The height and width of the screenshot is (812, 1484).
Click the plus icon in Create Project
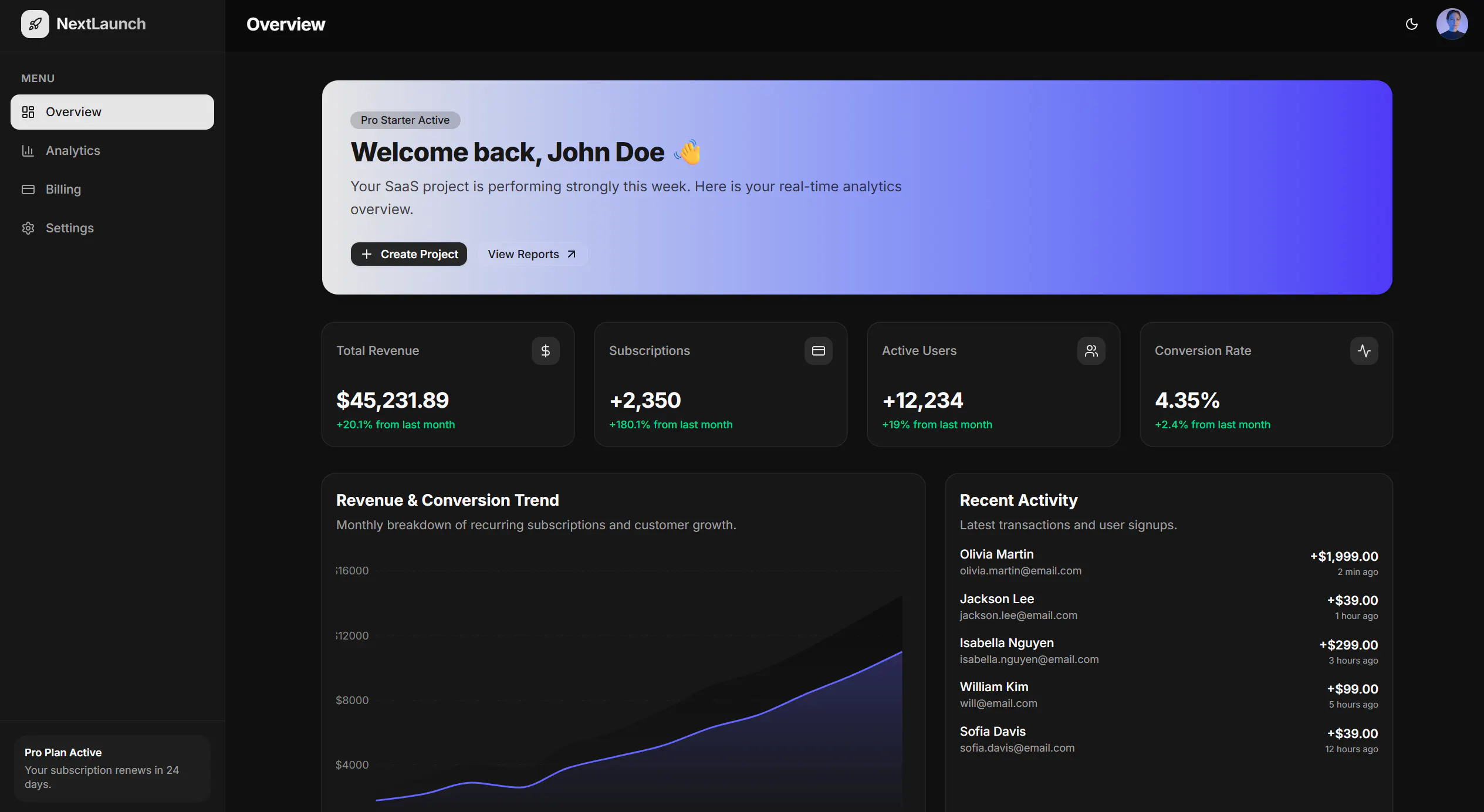[367, 254]
